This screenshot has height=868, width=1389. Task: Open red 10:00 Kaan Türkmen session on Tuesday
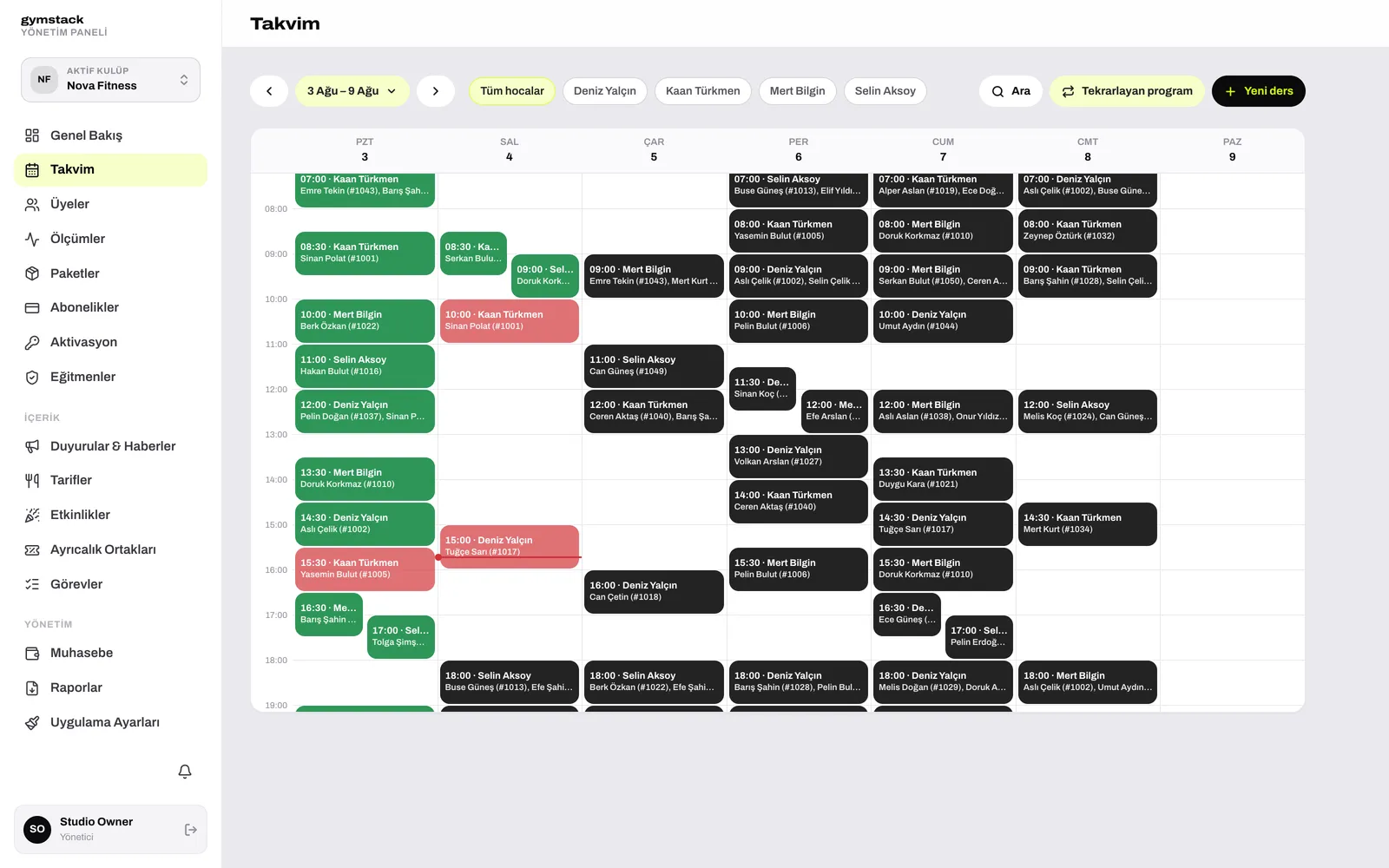(510, 321)
